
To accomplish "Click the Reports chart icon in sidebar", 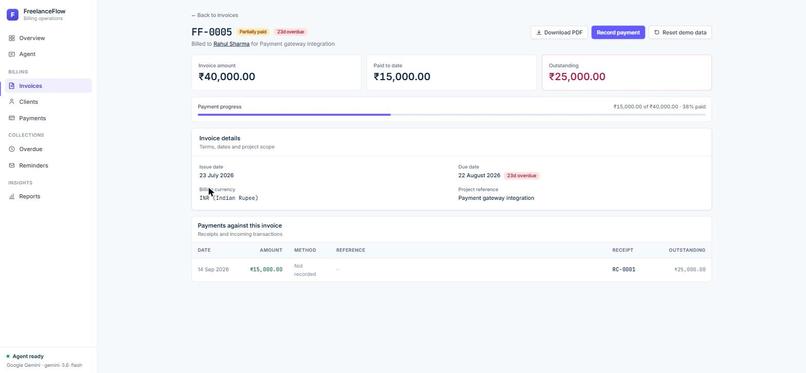I will (x=12, y=196).
